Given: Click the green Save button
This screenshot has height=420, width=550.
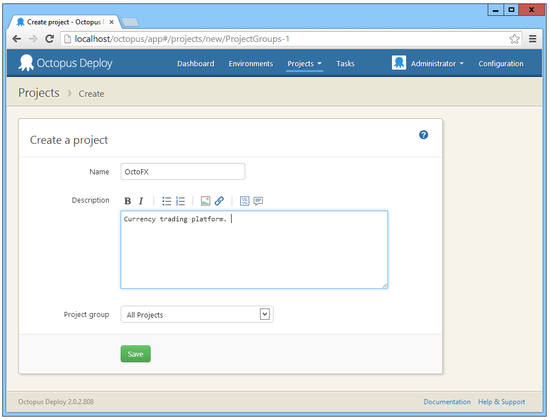Looking at the screenshot, I should [x=135, y=354].
